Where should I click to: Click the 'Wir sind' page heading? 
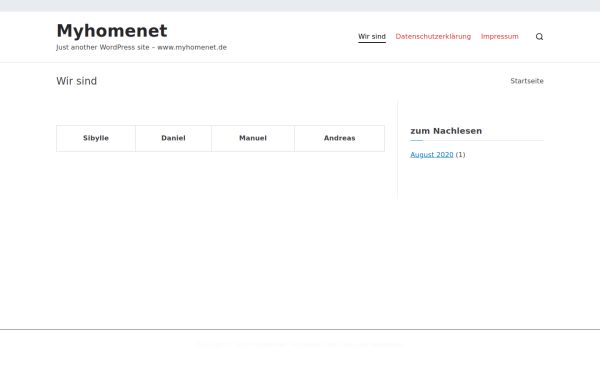coord(77,81)
